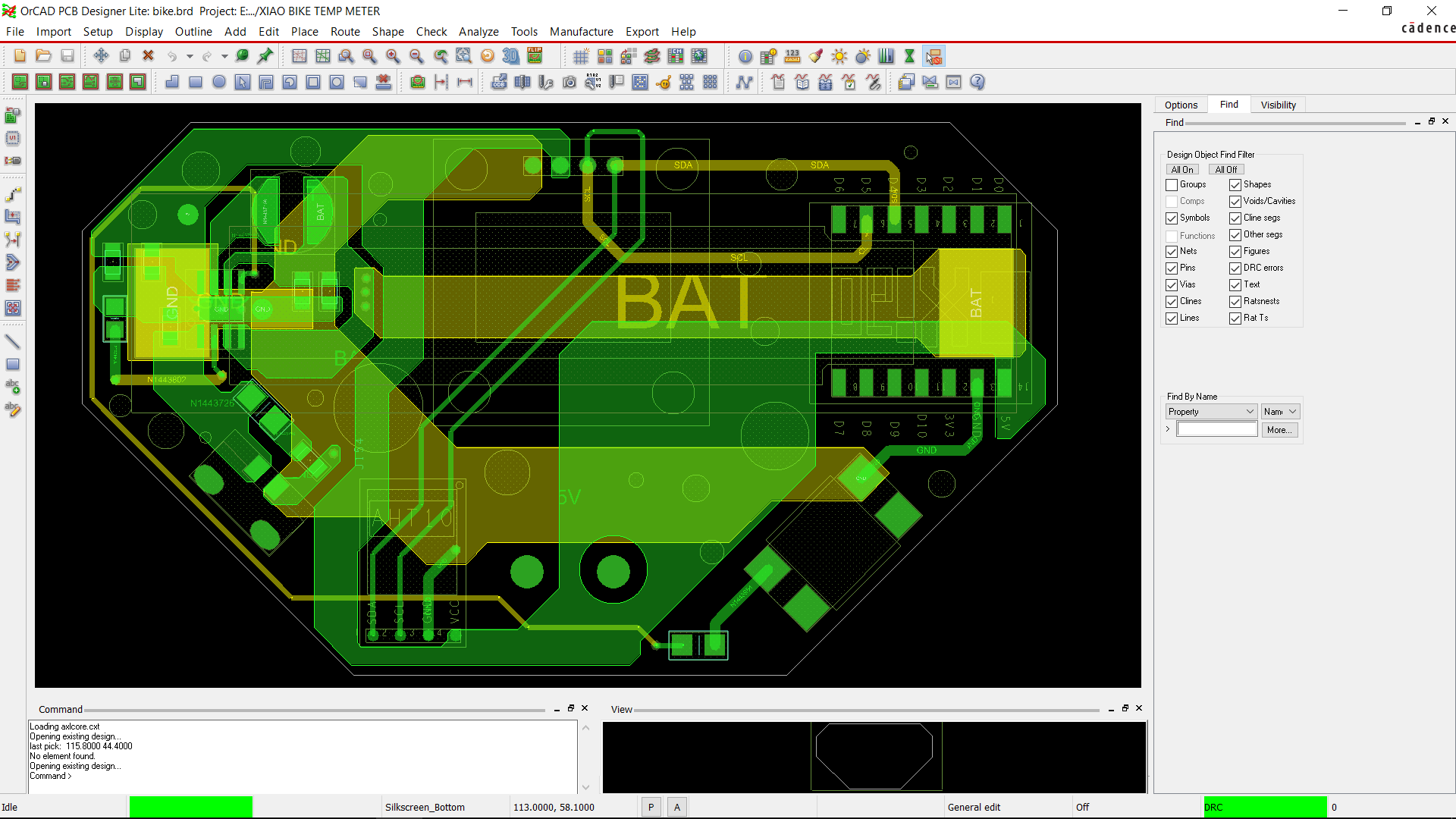Click the Place Manually icon atop left sidebar
Image resolution: width=1456 pixels, height=819 pixels.
(x=13, y=115)
